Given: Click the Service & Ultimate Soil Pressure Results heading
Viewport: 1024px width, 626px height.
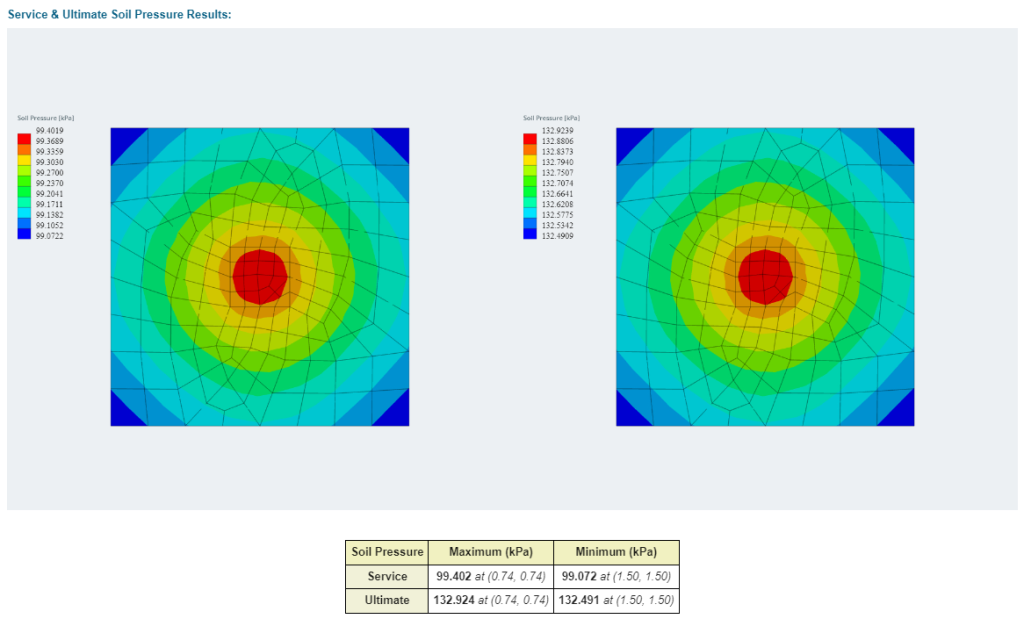Looking at the screenshot, I should coord(120,14).
